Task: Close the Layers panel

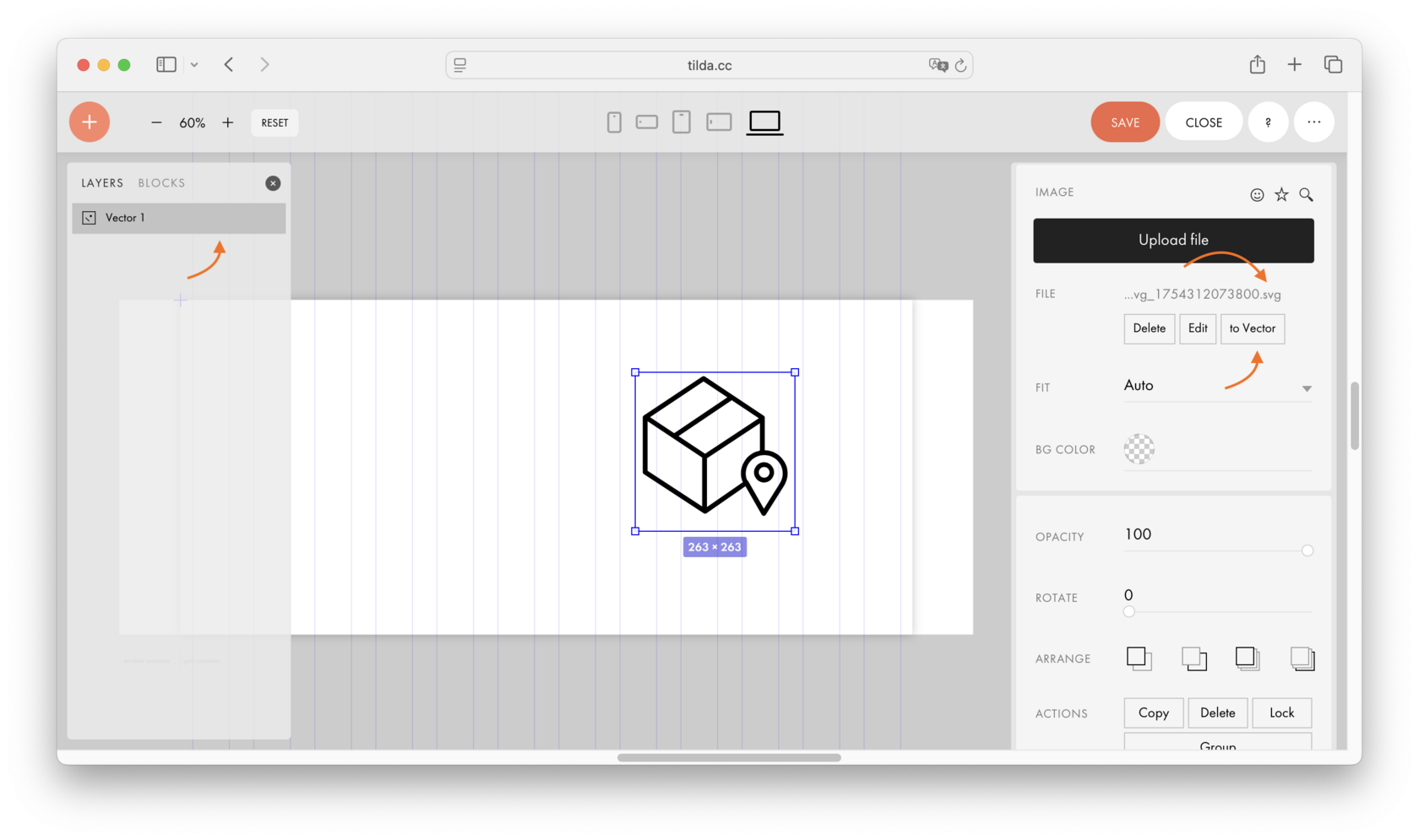Action: (273, 183)
